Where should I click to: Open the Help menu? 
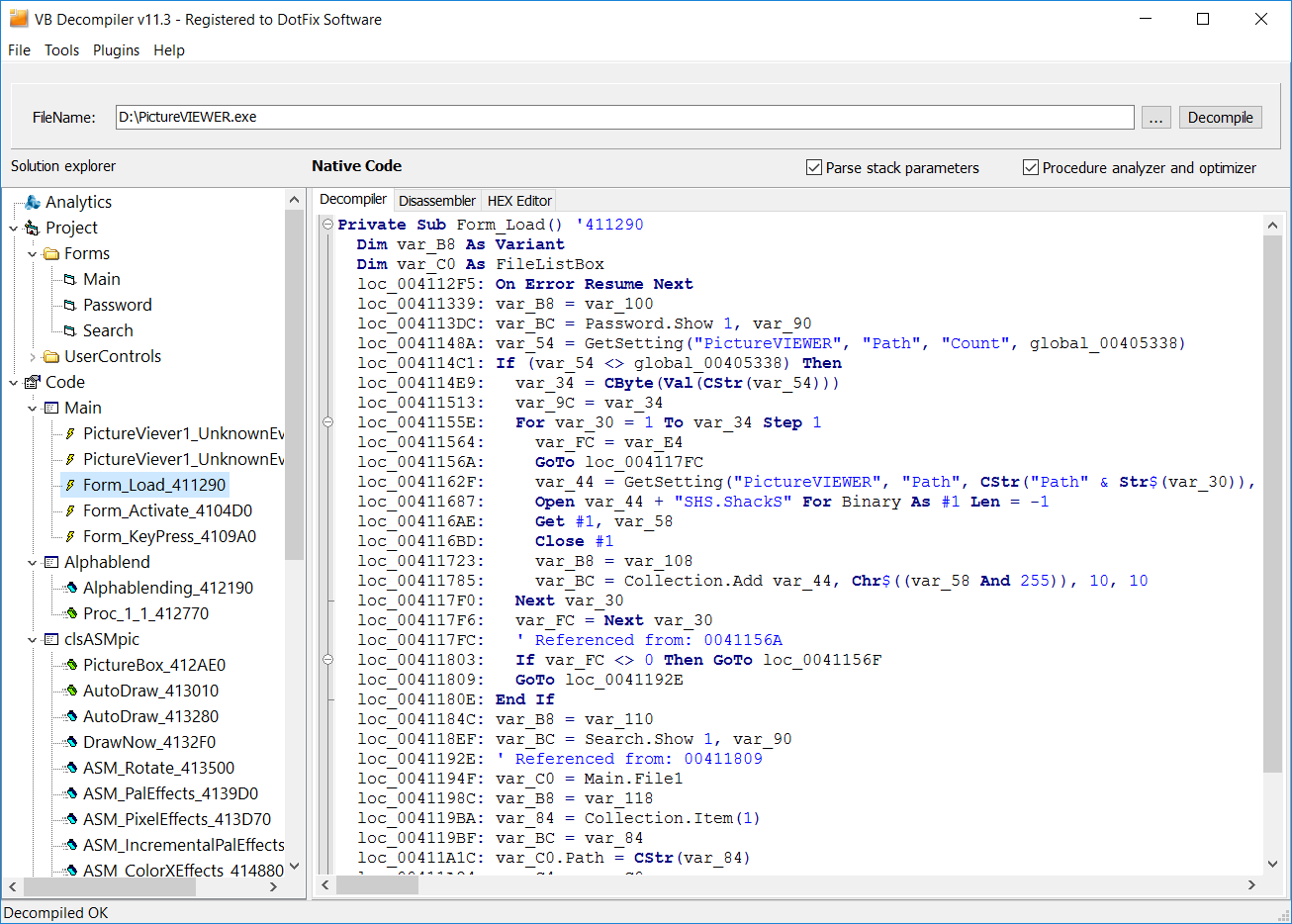click(x=169, y=50)
